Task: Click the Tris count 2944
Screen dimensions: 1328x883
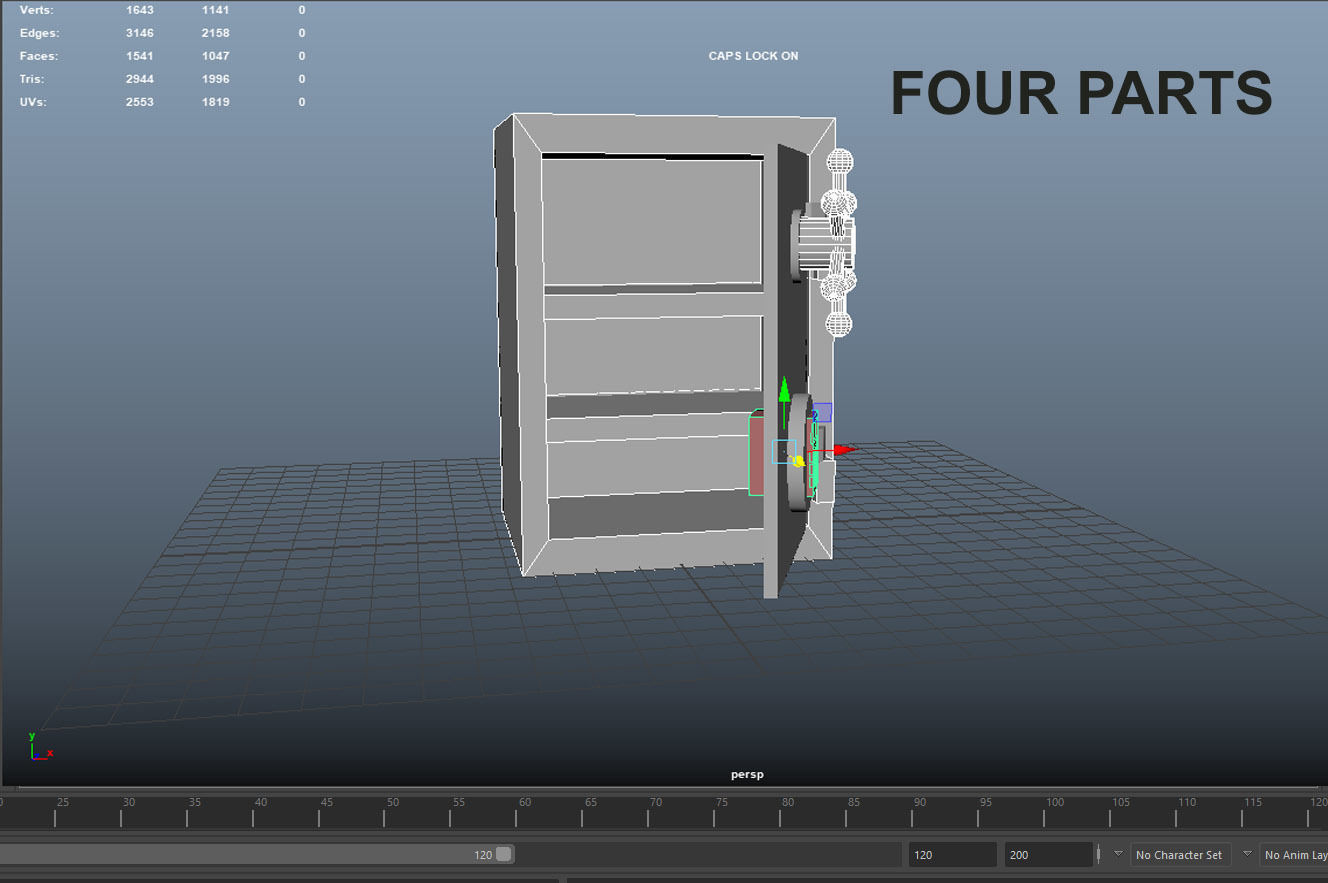Action: coord(140,79)
